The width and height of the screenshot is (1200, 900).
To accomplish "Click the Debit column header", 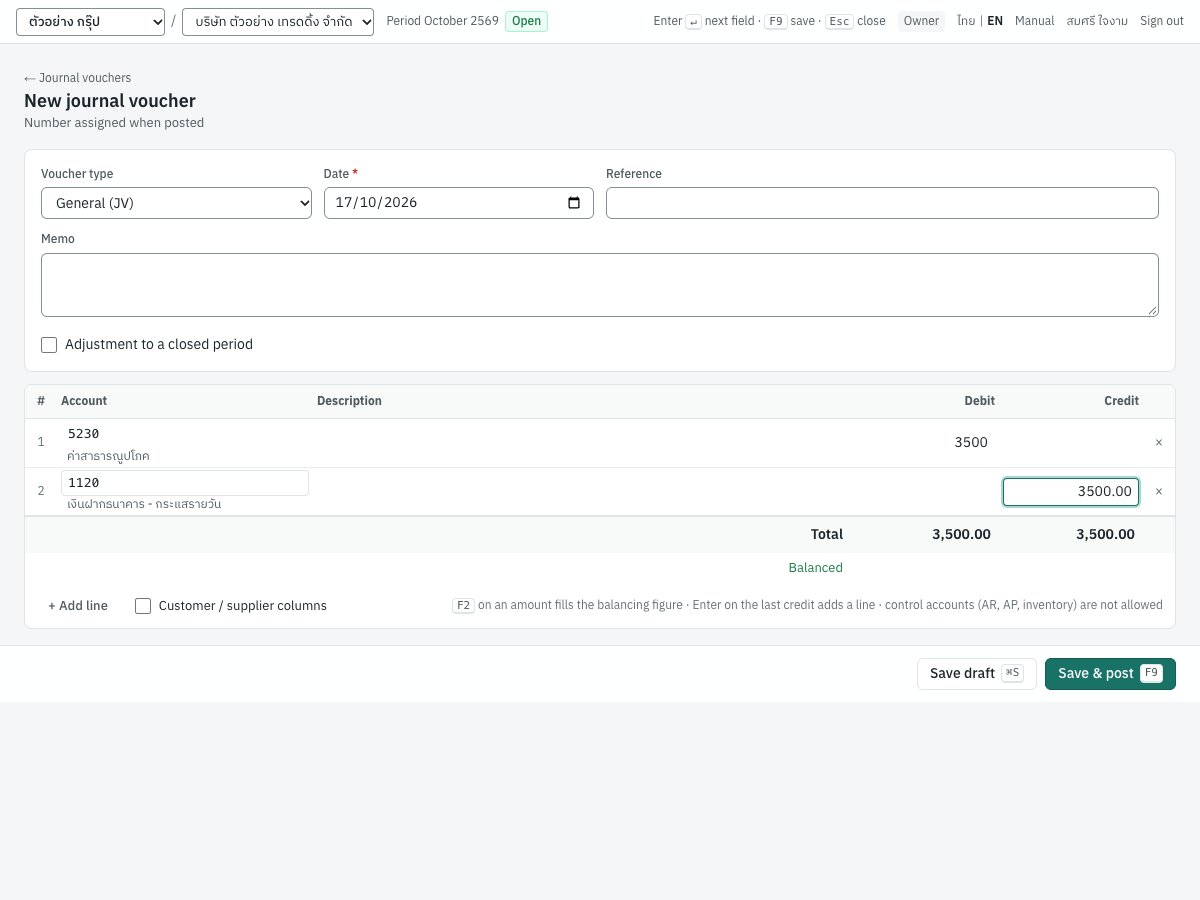I will click(979, 401).
